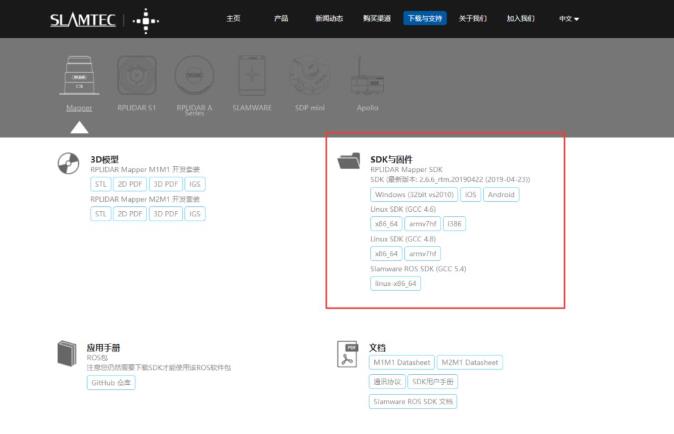This screenshot has width=674, height=434.
Task: Open 购买渠道 in the top navigation
Action: tap(376, 19)
